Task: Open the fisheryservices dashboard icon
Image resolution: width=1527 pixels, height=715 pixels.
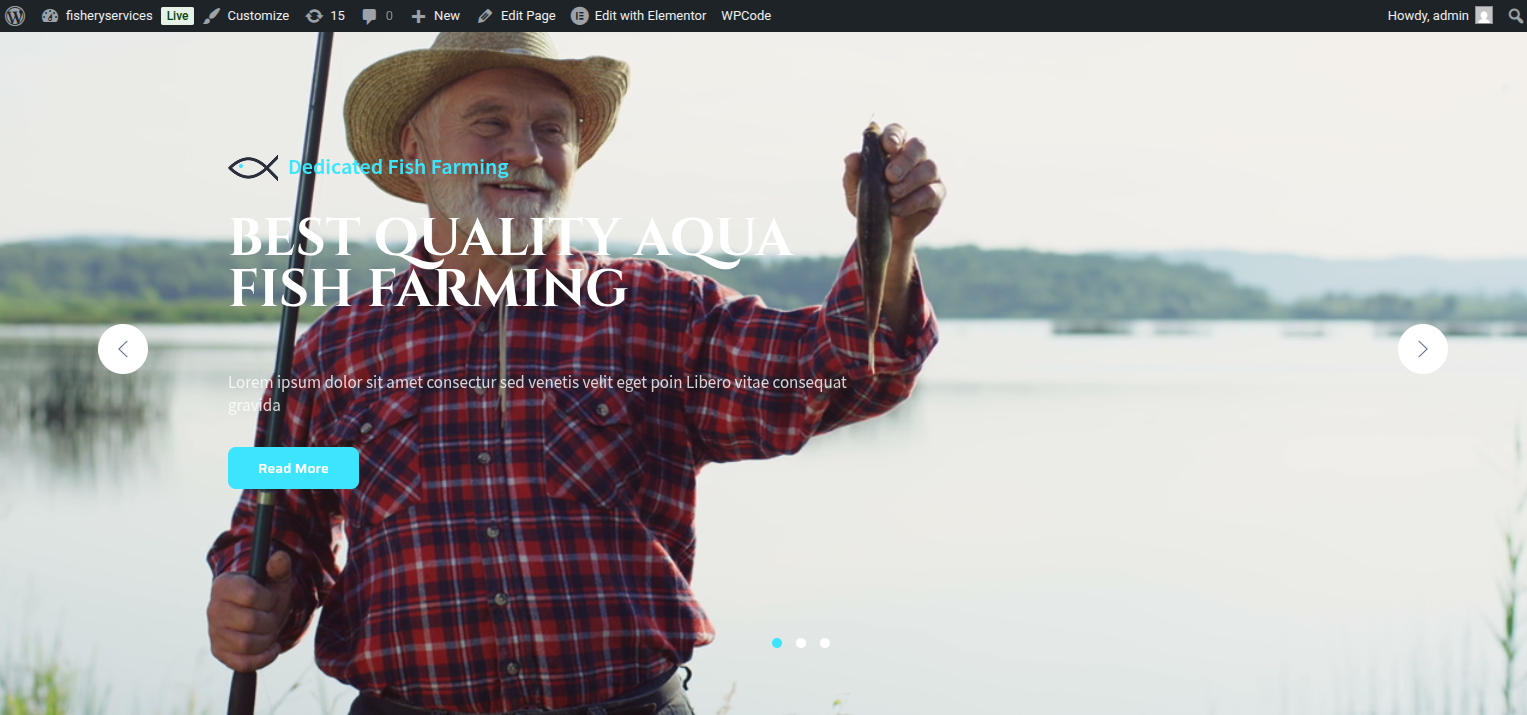Action: (x=50, y=16)
